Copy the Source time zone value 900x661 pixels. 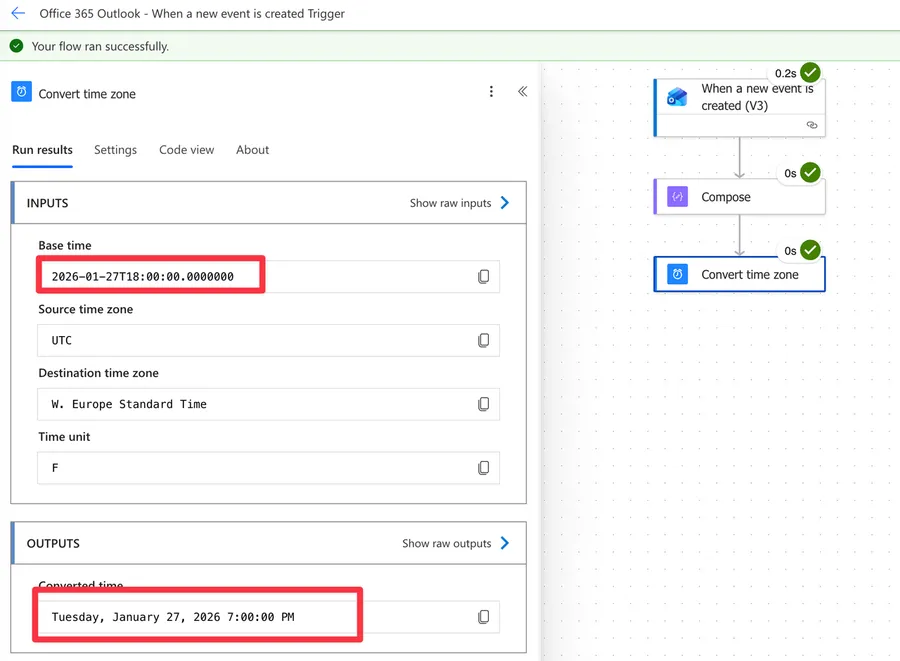483,341
